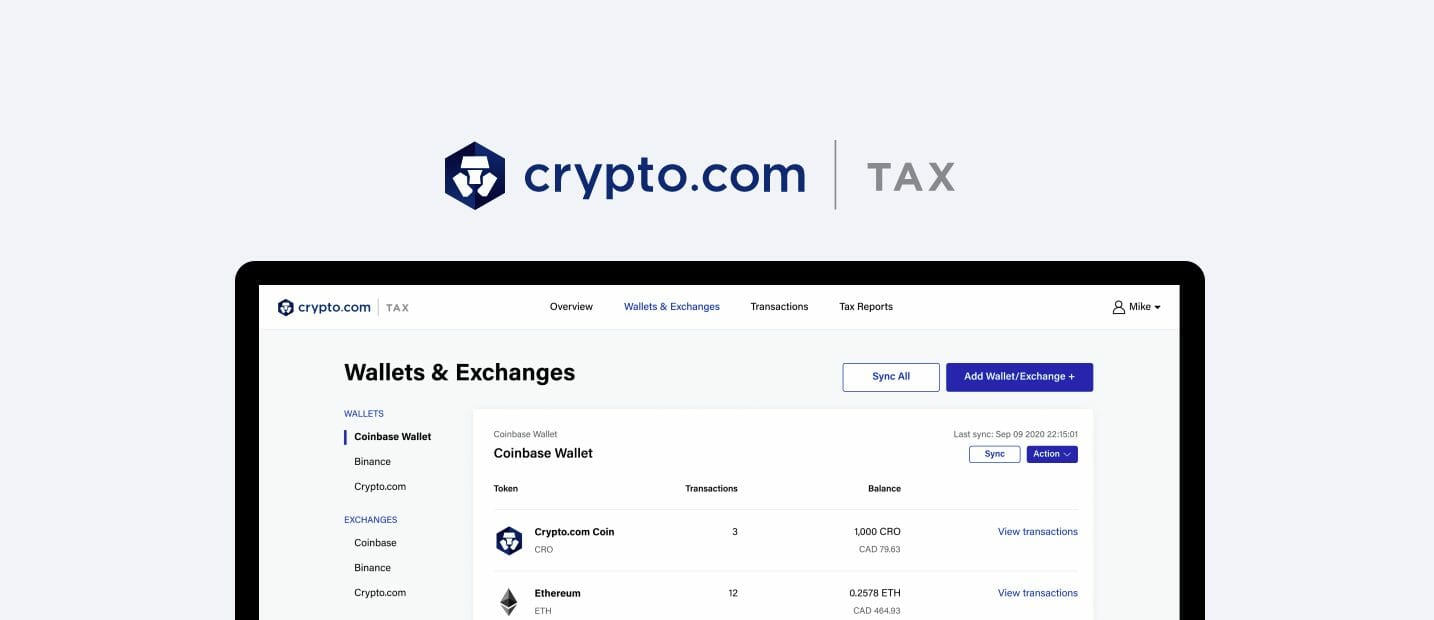Click the Ethereum token icon

coord(510,601)
